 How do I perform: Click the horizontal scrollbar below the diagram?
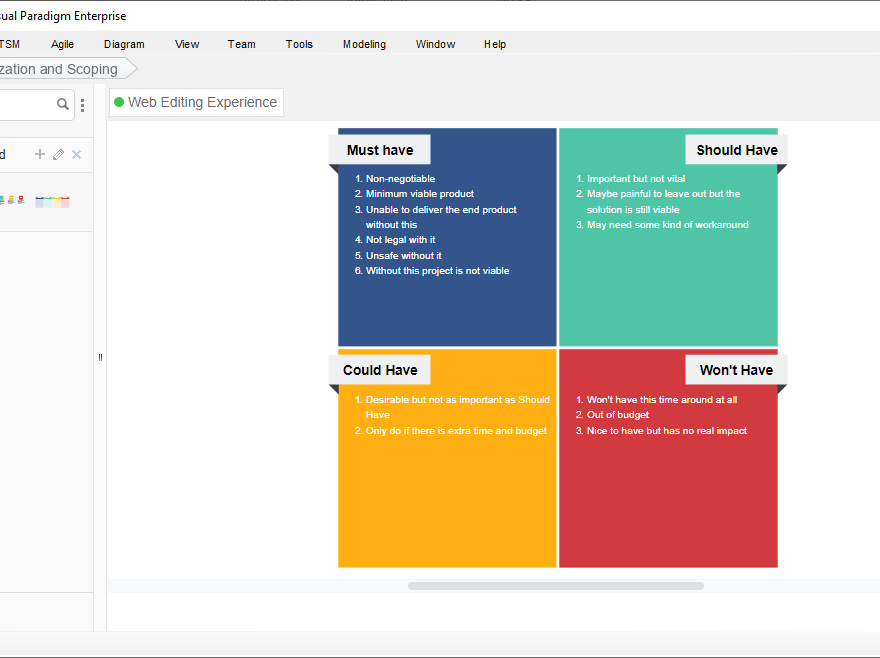(x=555, y=586)
